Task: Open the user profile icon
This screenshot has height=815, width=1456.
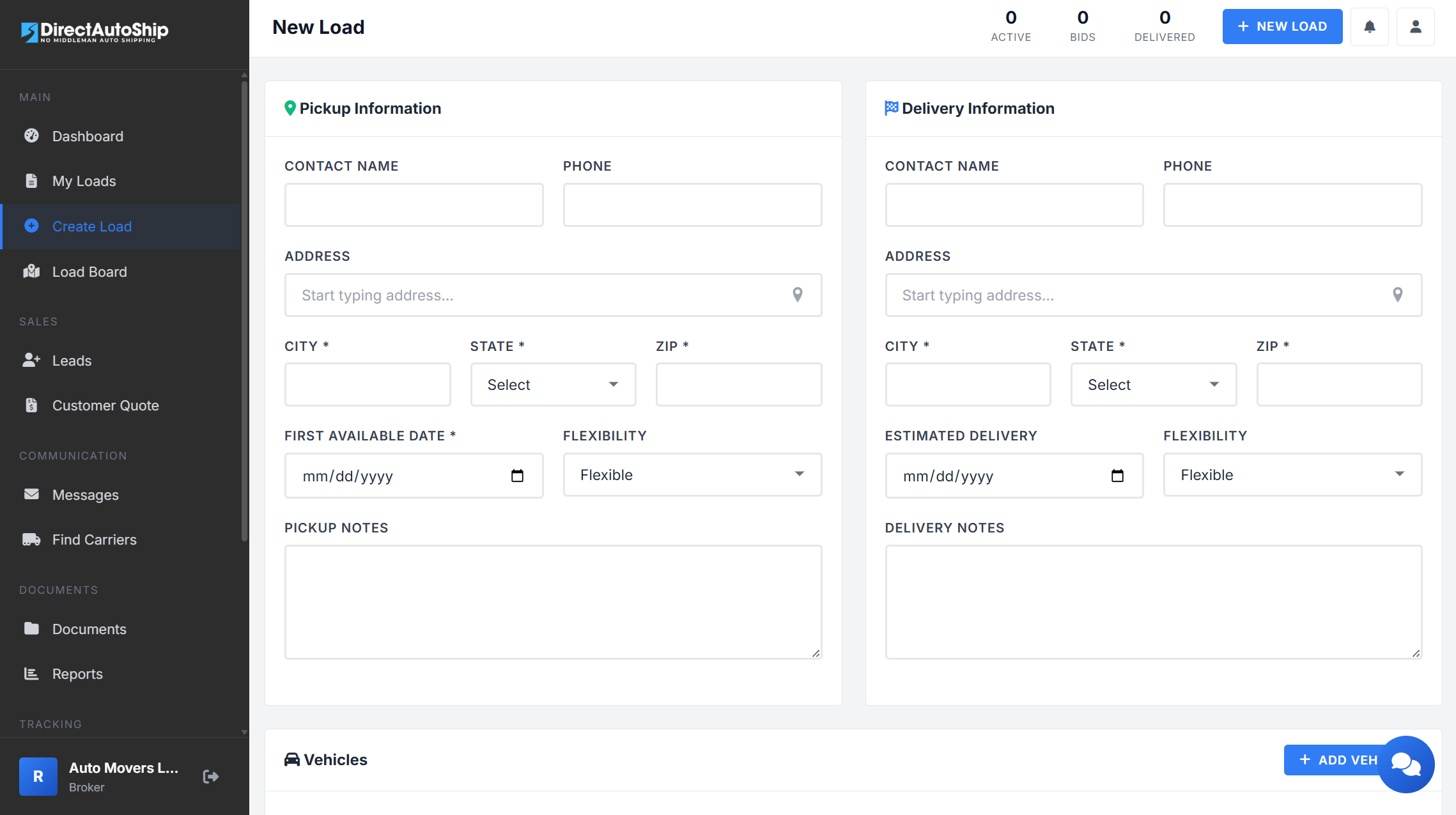Action: point(1415,27)
